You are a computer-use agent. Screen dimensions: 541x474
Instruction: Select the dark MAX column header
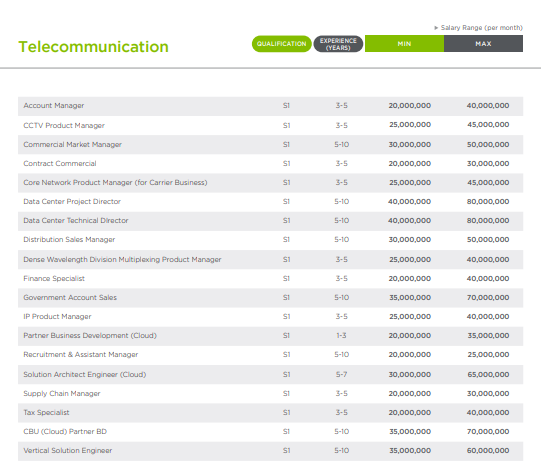[x=483, y=44]
